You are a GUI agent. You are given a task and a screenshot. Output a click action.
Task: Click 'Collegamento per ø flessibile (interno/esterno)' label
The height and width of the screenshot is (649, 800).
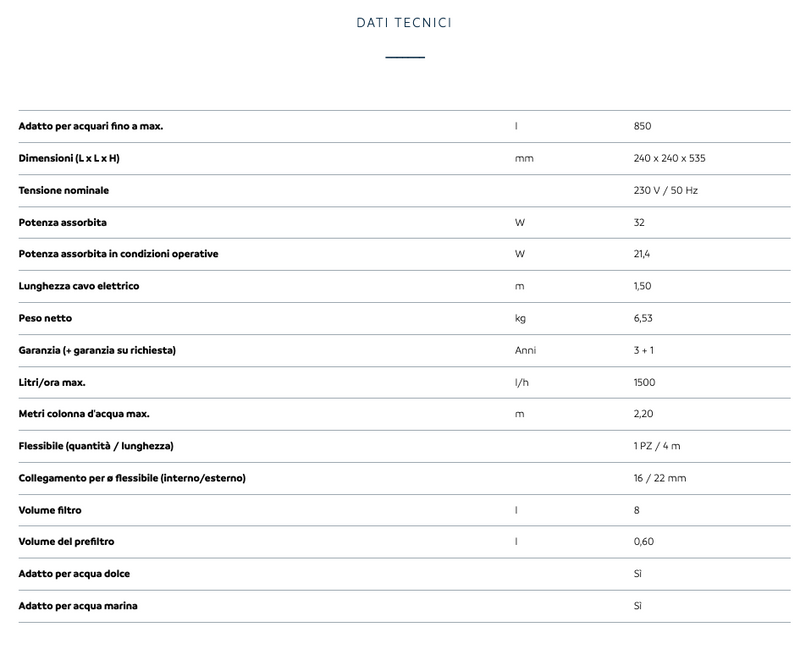[132, 478]
